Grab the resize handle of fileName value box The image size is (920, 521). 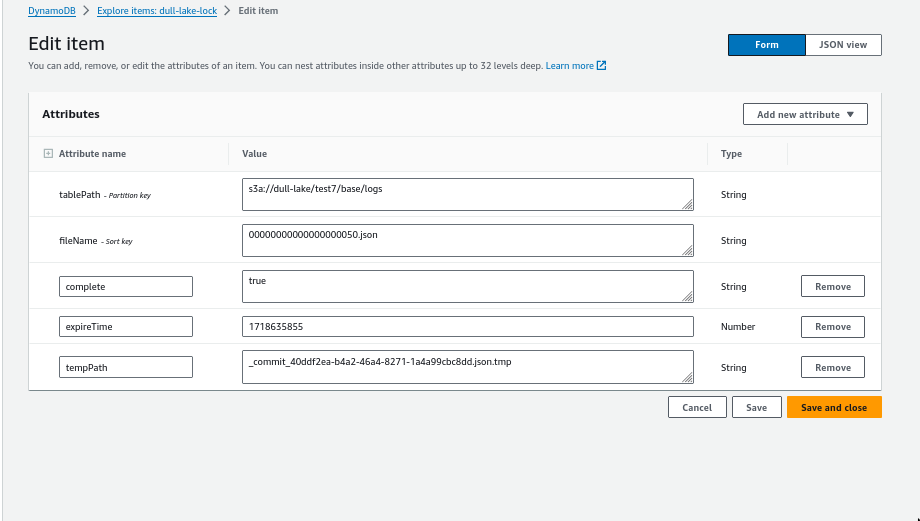click(687, 250)
